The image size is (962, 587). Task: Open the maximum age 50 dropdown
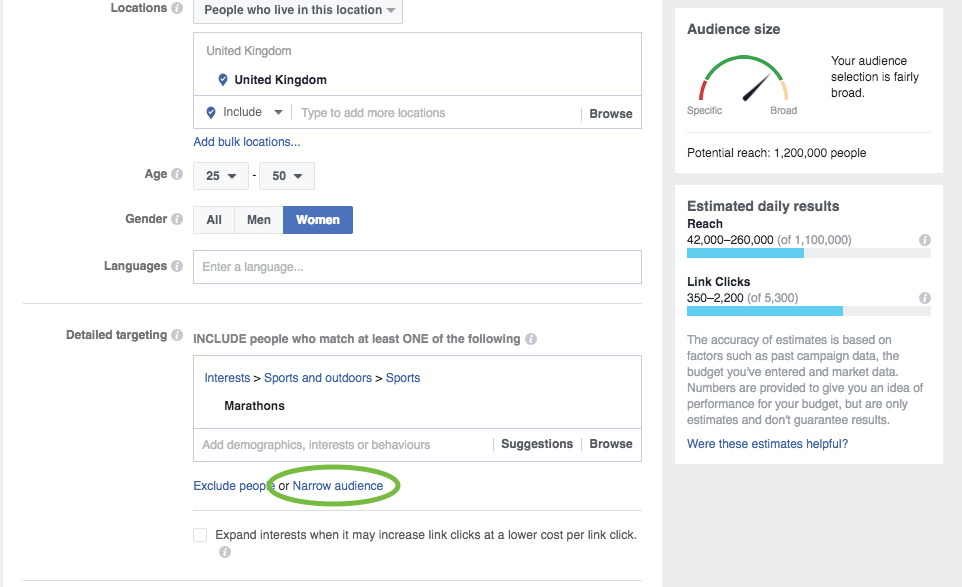(x=287, y=176)
